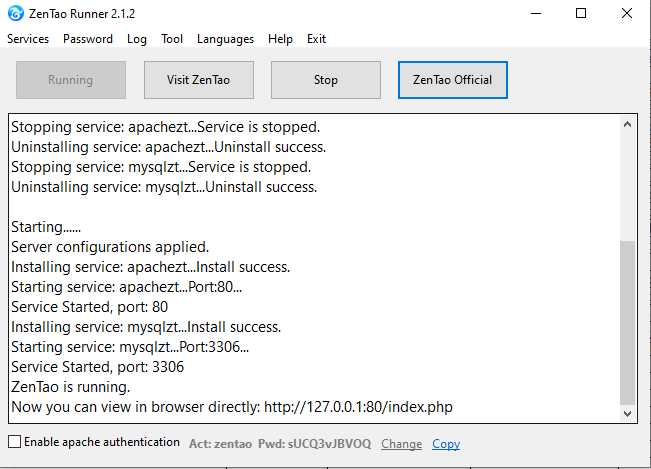
Task: Copy the password via Copy link
Action: click(x=446, y=443)
